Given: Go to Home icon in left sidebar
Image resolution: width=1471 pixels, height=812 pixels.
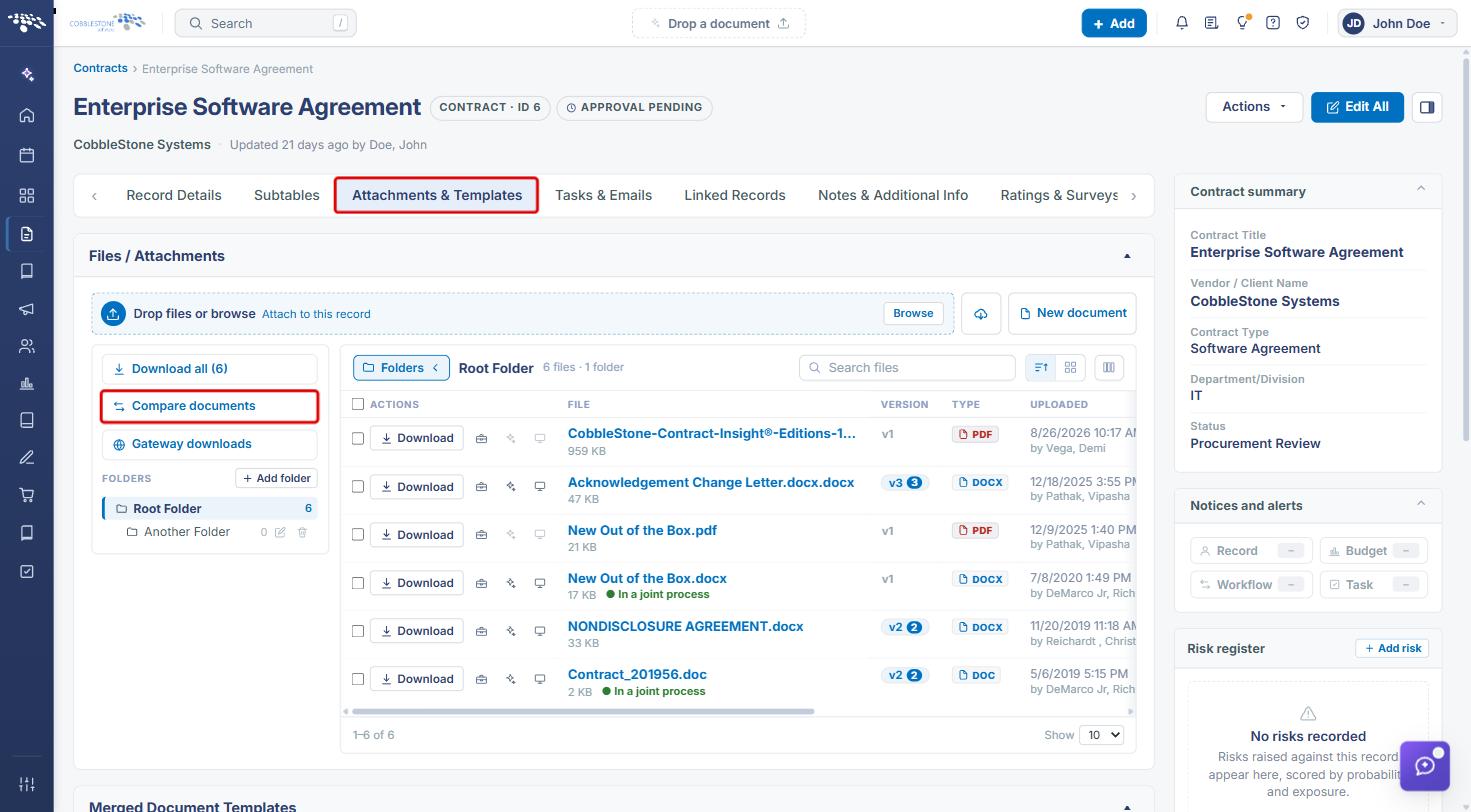Looking at the screenshot, I should (27, 115).
